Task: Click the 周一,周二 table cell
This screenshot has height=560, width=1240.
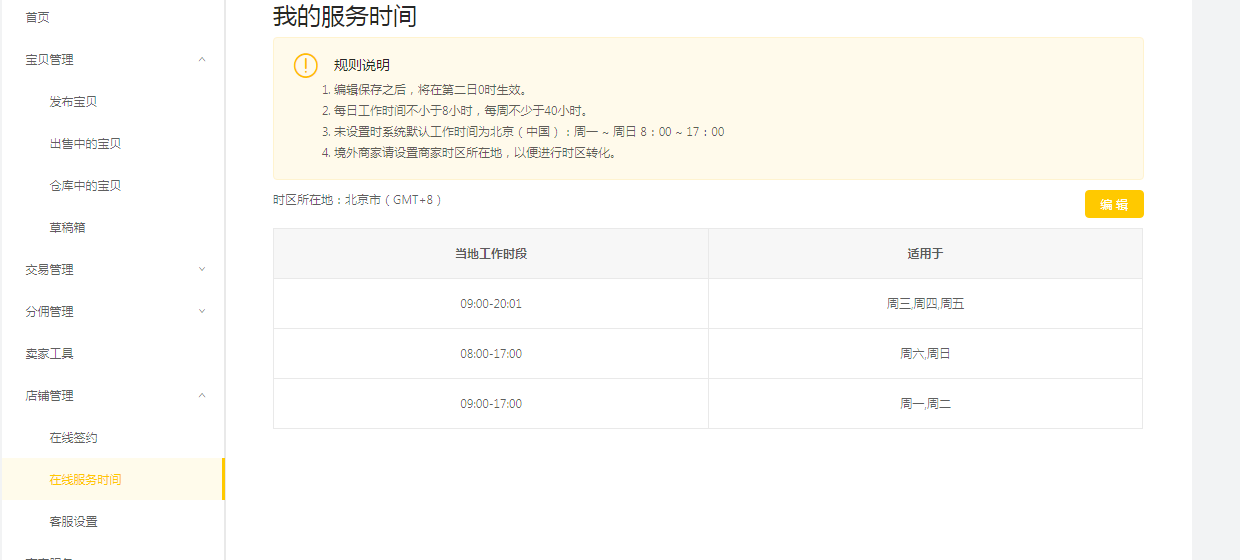Action: tap(925, 404)
